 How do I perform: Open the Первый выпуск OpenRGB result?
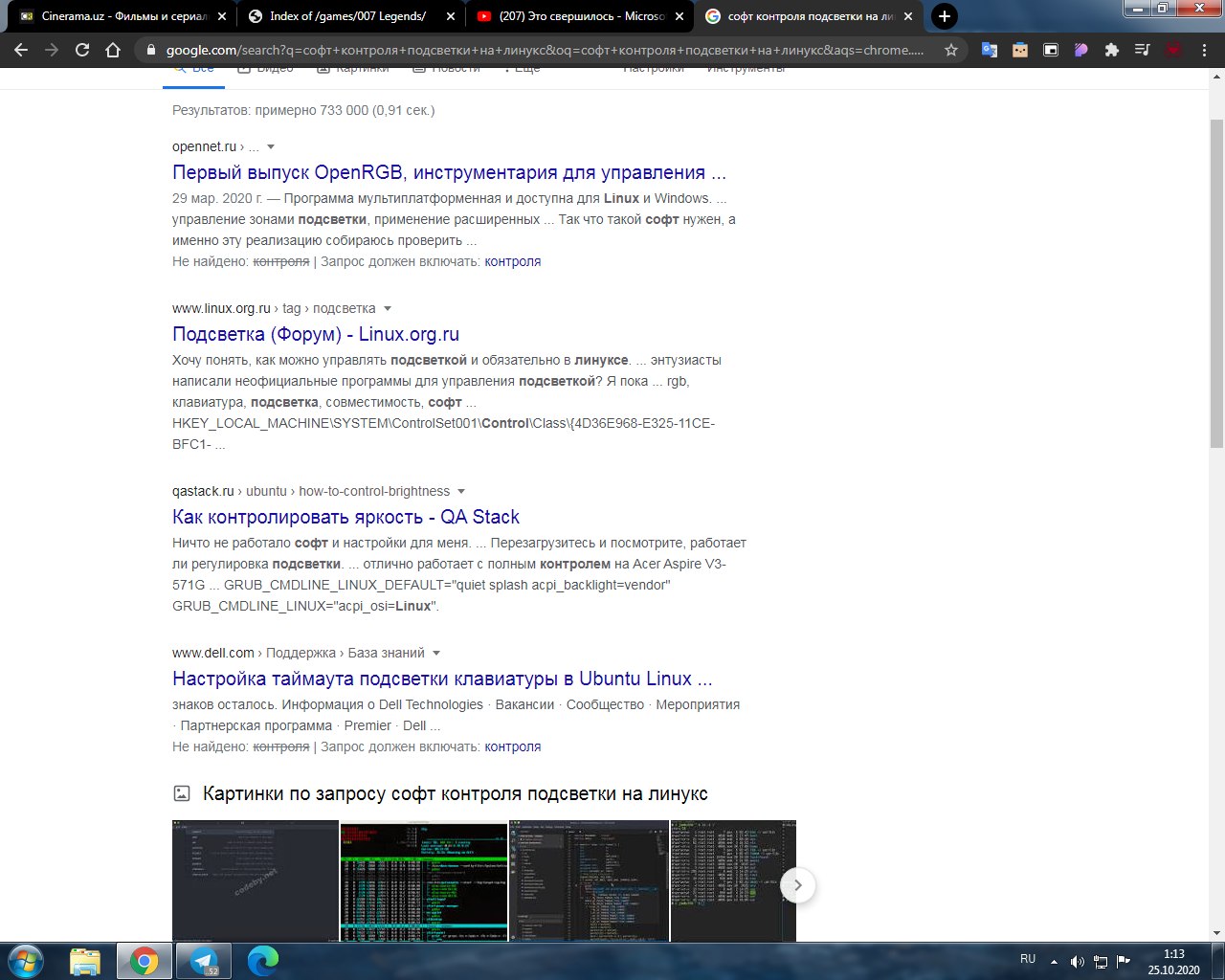click(449, 173)
